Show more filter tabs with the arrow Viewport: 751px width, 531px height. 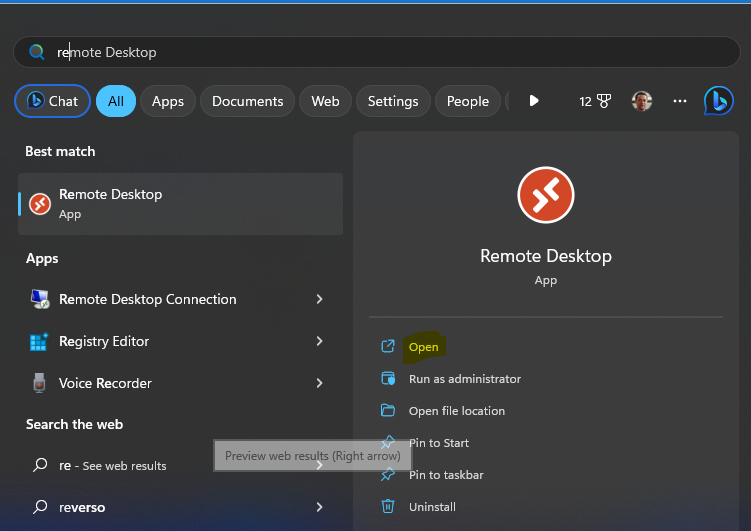click(x=534, y=101)
